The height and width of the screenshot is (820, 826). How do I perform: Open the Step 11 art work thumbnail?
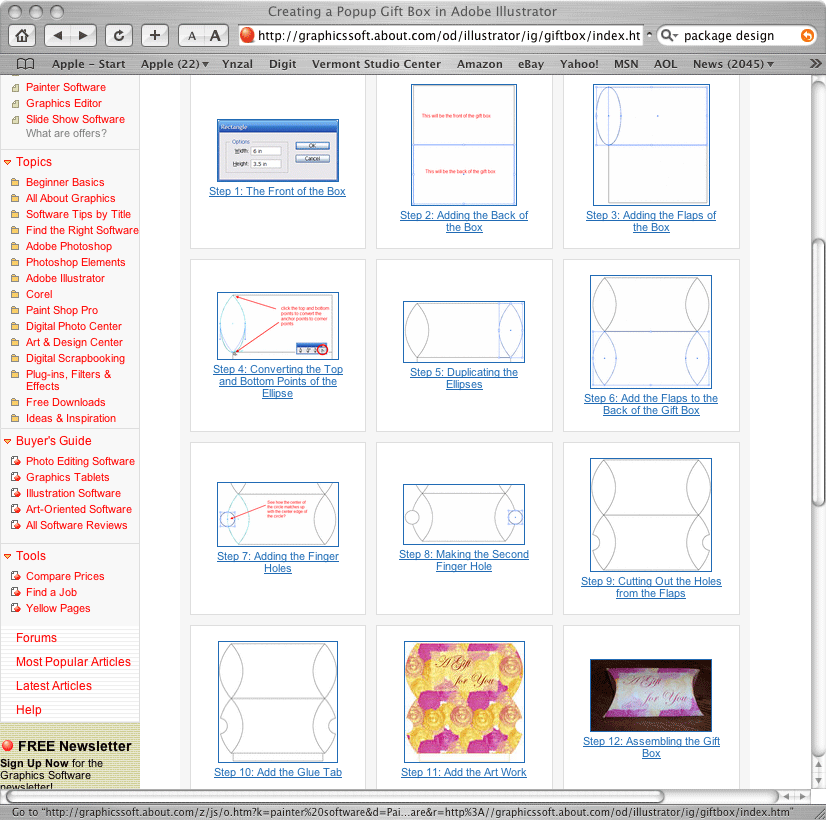point(464,702)
